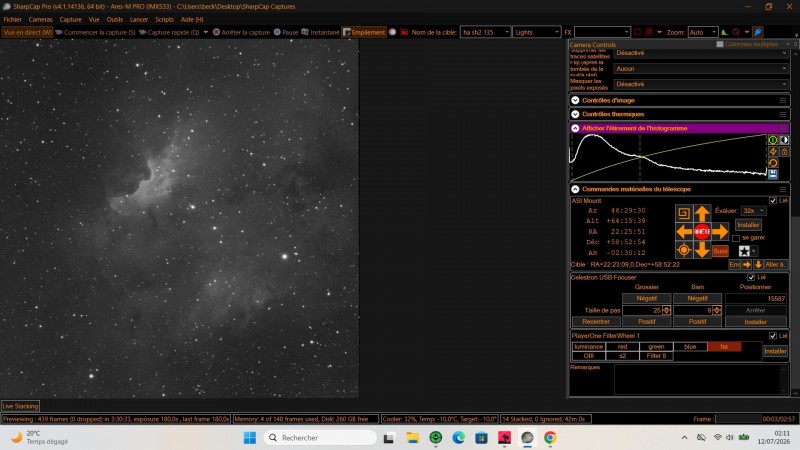Screen dimensions: 800x450
Task: Click the red stop button in the mount pad
Action: point(702,232)
